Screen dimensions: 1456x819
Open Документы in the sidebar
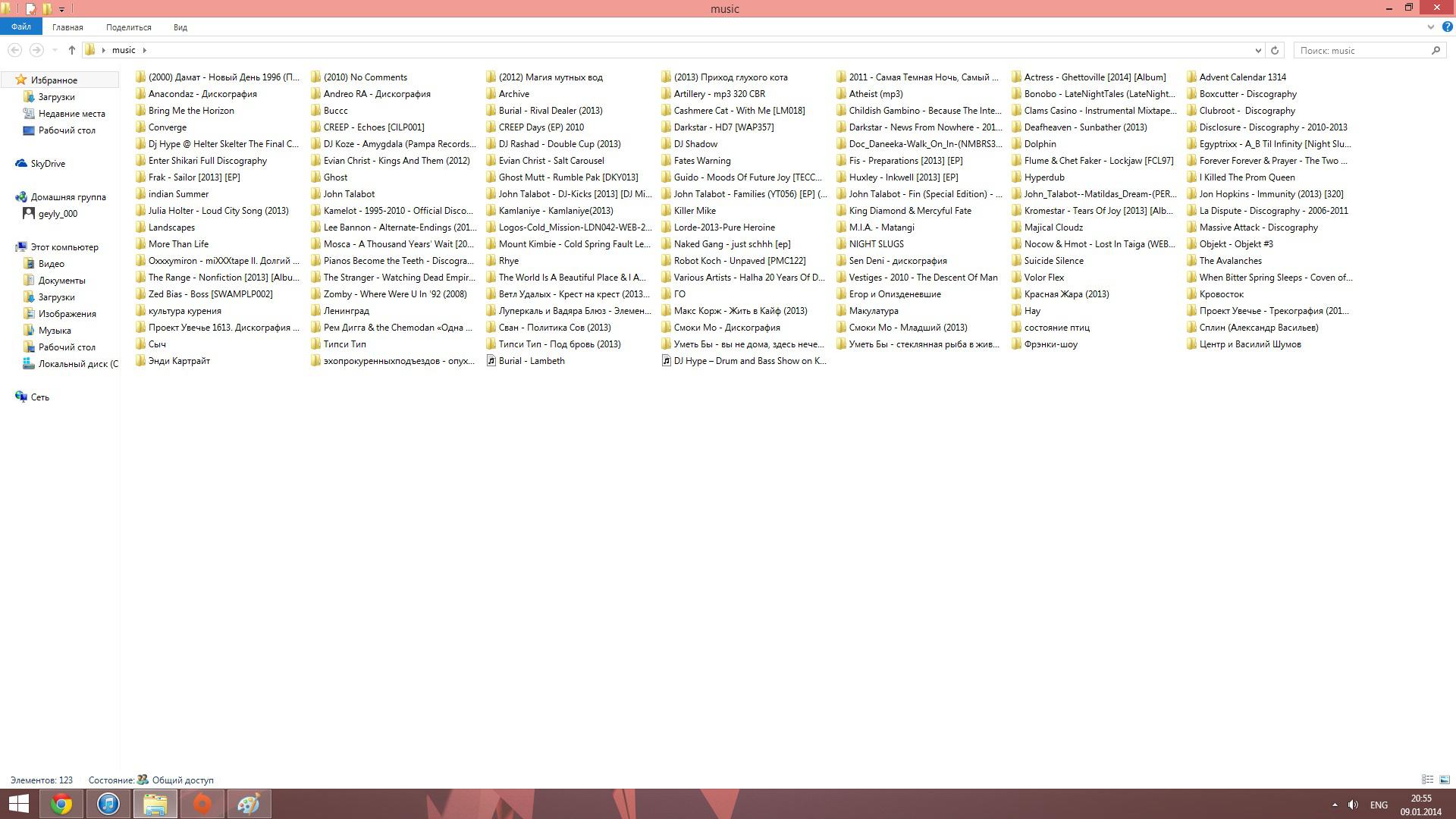(x=54, y=281)
